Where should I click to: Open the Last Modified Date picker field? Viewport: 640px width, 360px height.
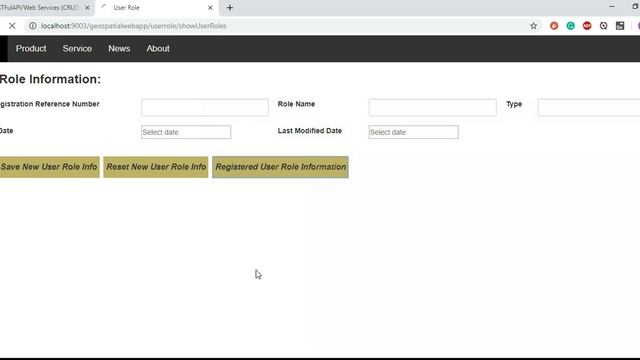pos(413,132)
